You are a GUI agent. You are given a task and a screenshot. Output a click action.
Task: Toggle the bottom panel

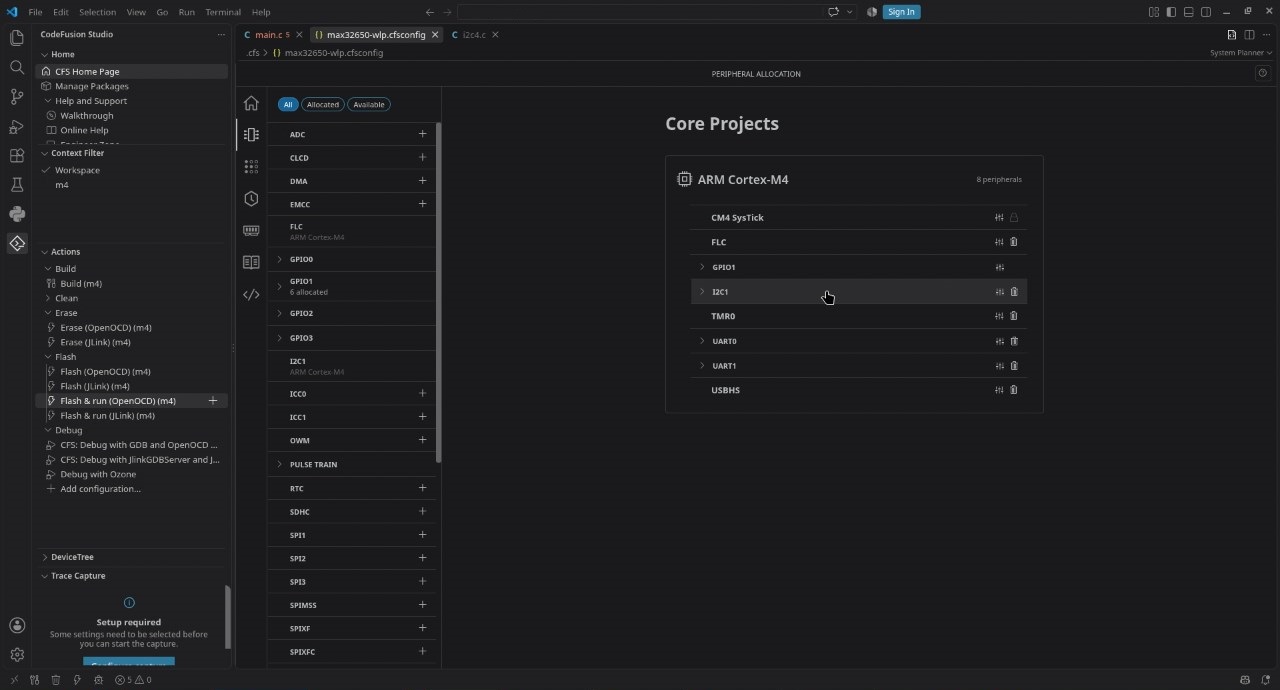coord(1188,12)
